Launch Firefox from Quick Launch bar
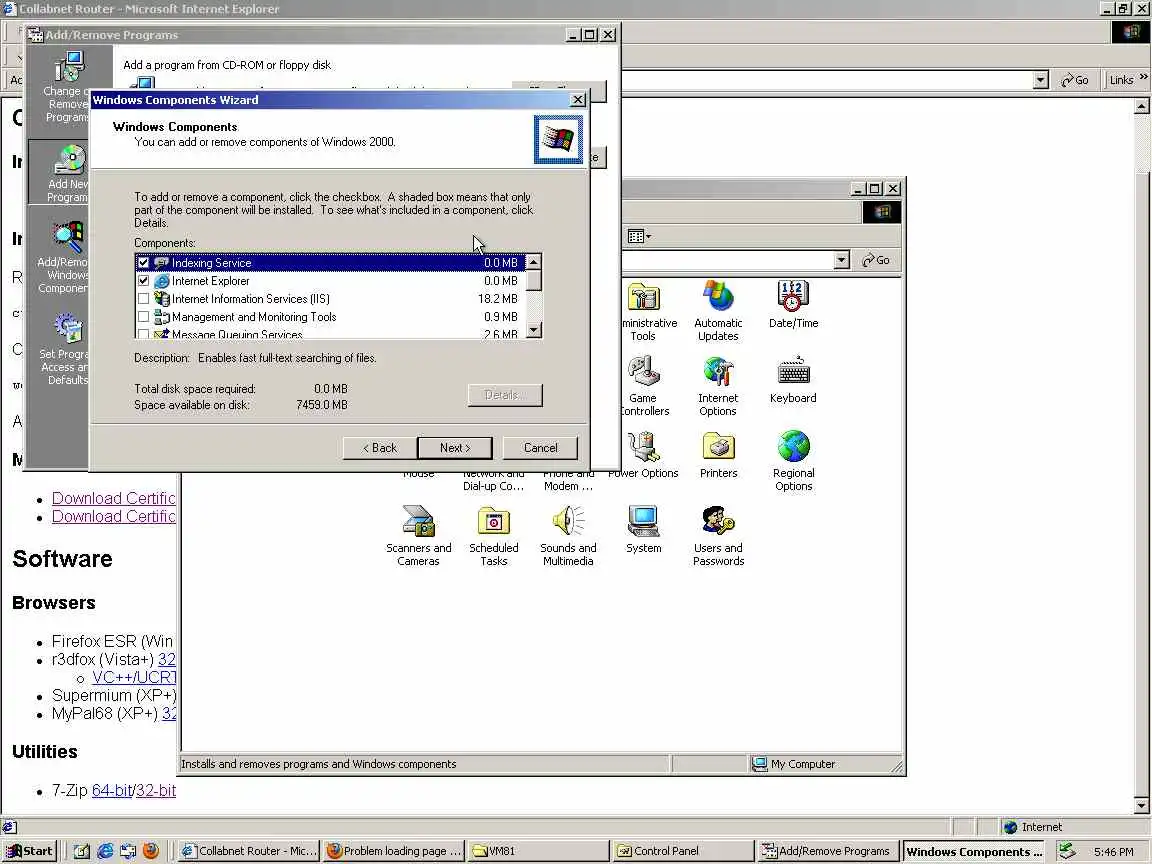1152x864 pixels. (151, 851)
